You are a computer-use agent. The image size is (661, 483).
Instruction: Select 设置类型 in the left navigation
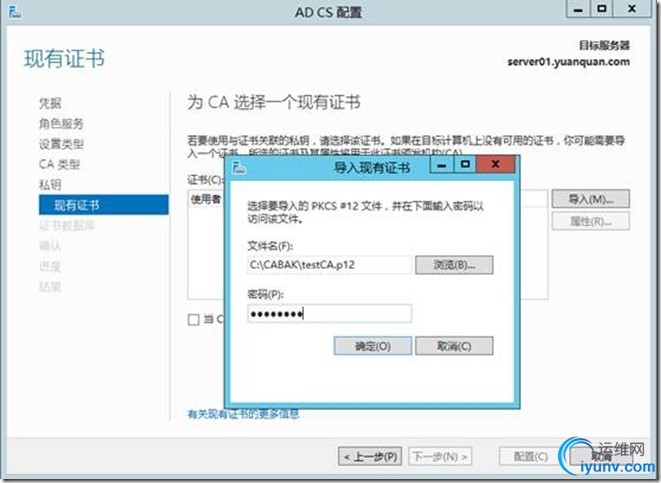61,144
